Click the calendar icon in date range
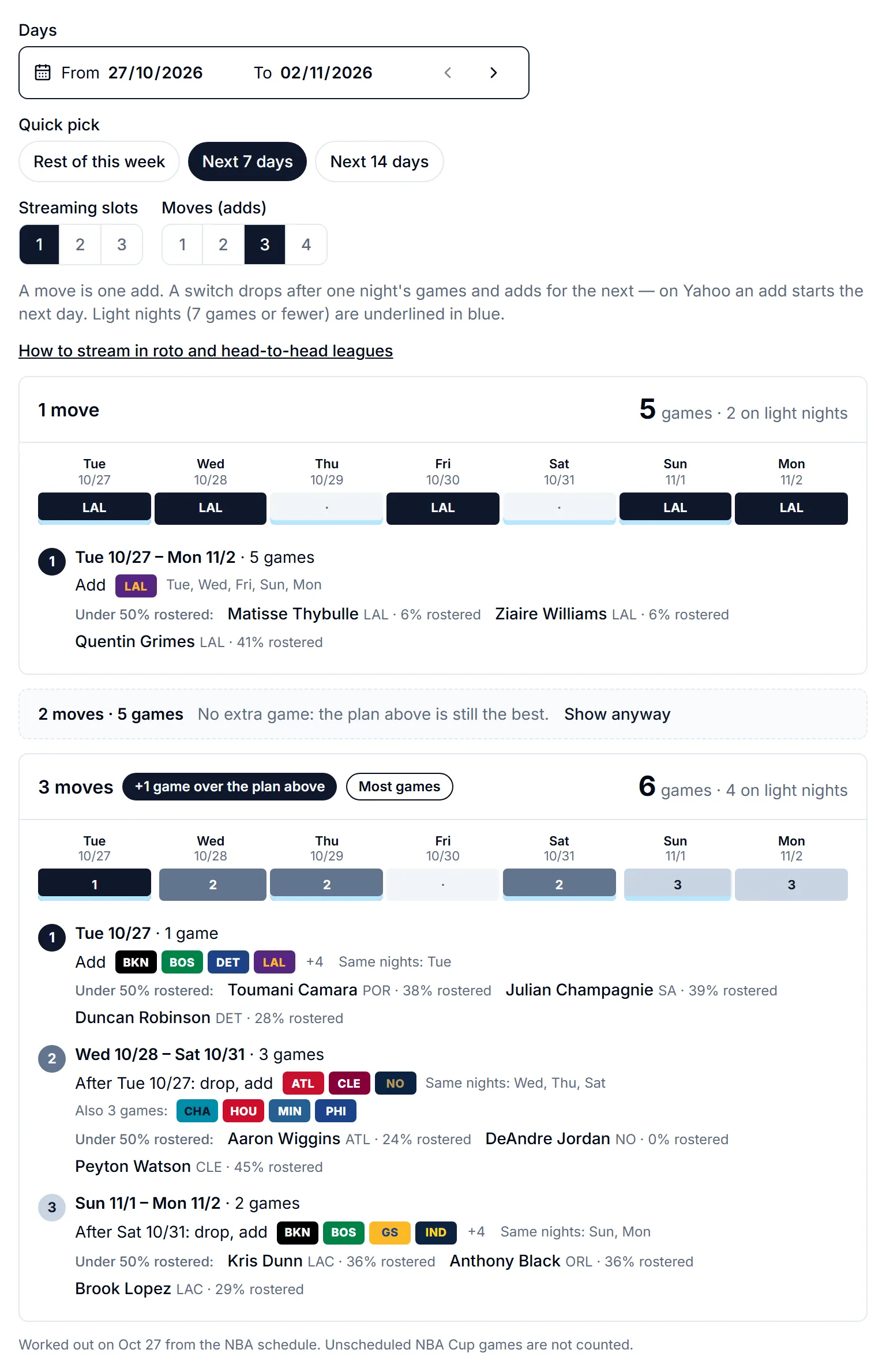Screen dimensions: 886x1372 point(43,73)
